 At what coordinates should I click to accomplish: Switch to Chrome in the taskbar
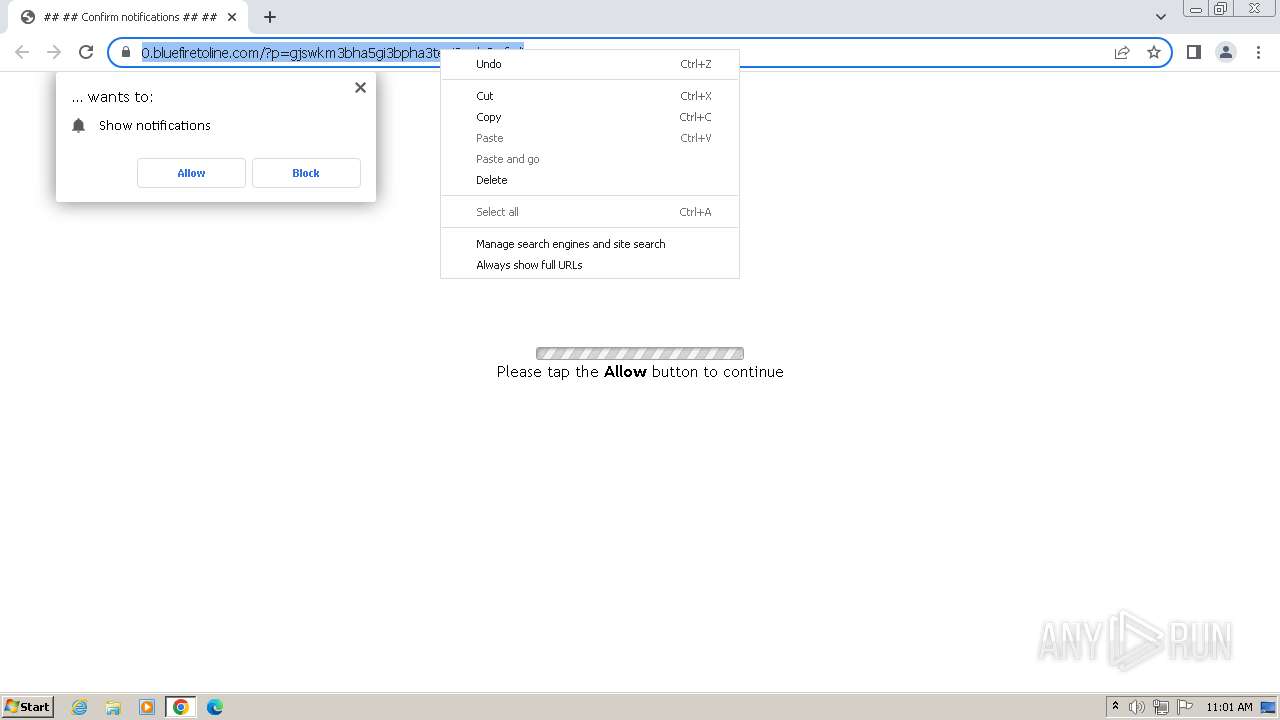pyautogui.click(x=181, y=707)
